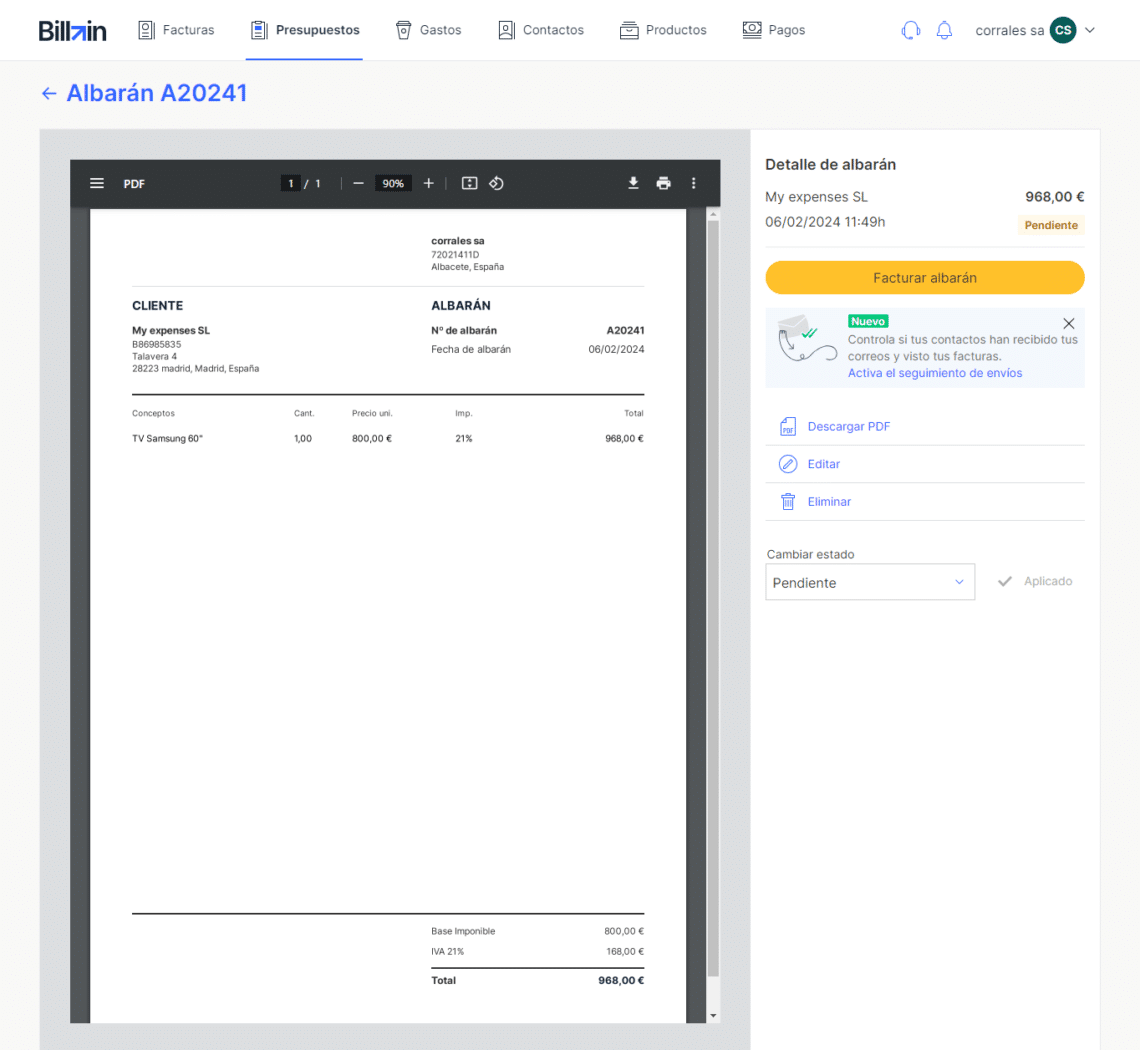Print the albarán using printer icon
Screen dimensions: 1140x1050
663,184
